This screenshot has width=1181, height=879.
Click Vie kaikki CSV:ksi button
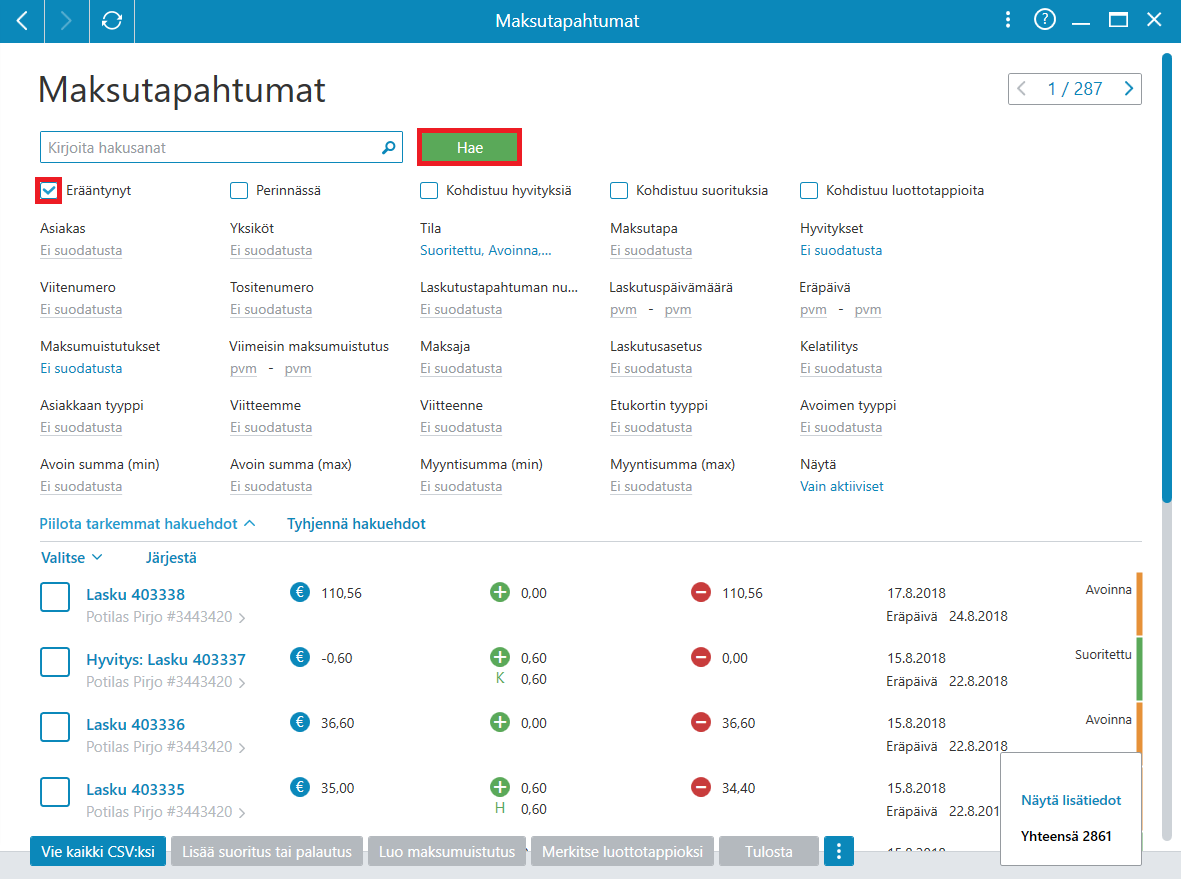[98, 851]
